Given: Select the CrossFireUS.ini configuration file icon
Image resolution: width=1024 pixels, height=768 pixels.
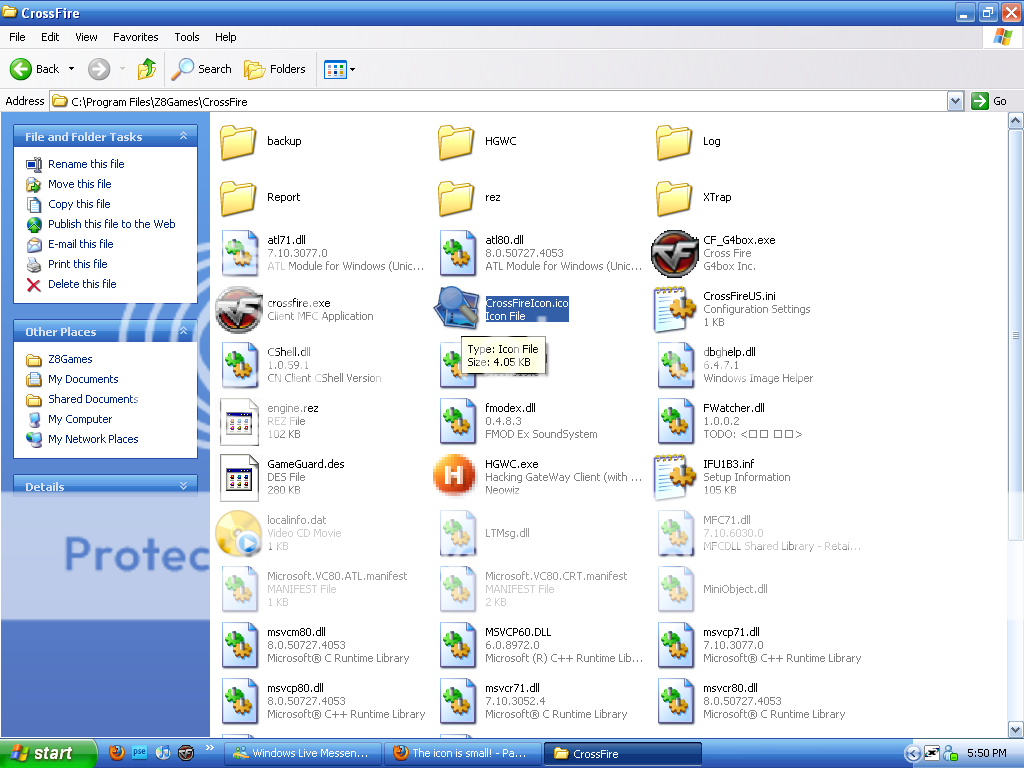Looking at the screenshot, I should click(674, 309).
